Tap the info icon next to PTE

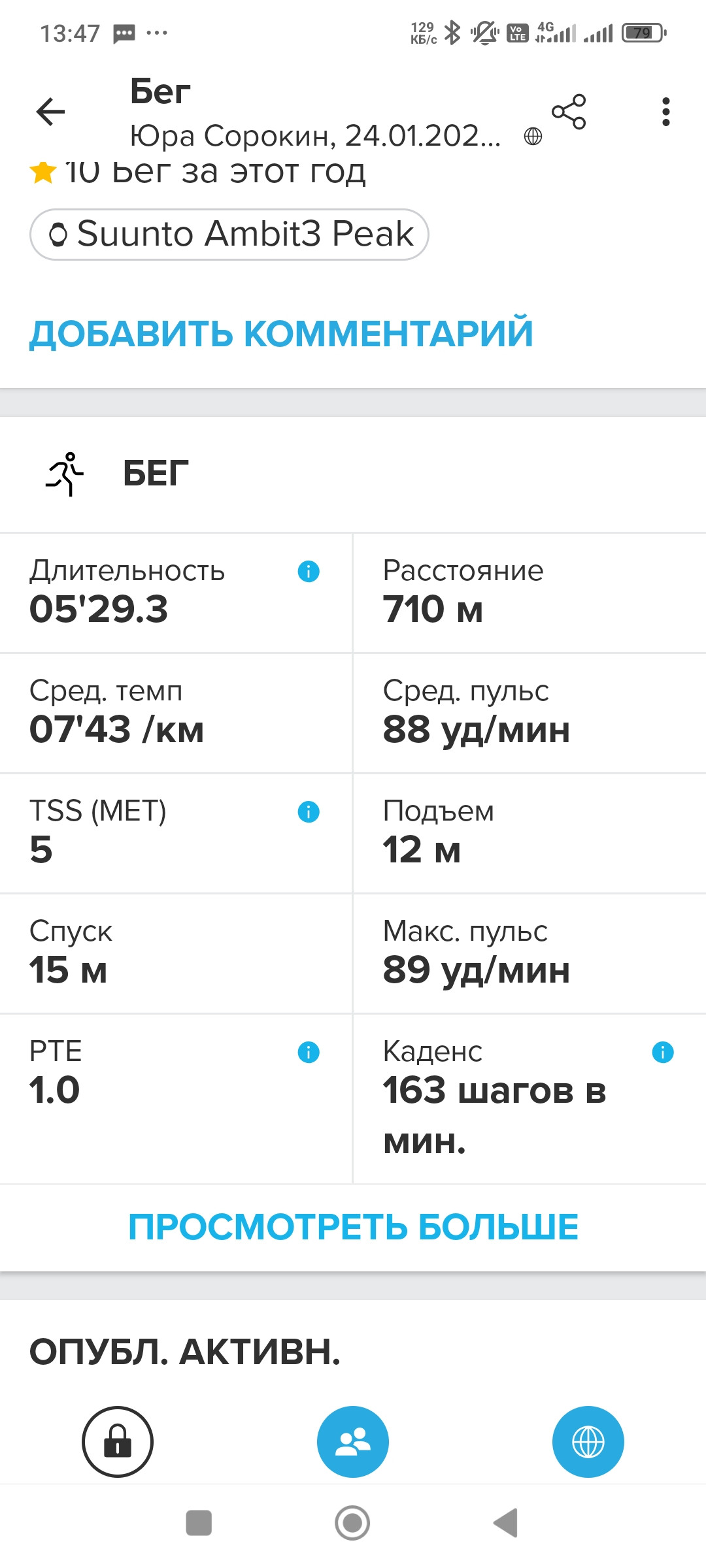[309, 1053]
